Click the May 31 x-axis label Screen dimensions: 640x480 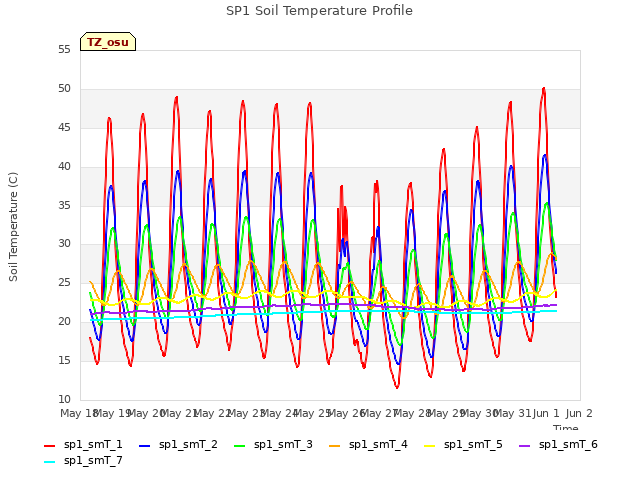point(513,413)
